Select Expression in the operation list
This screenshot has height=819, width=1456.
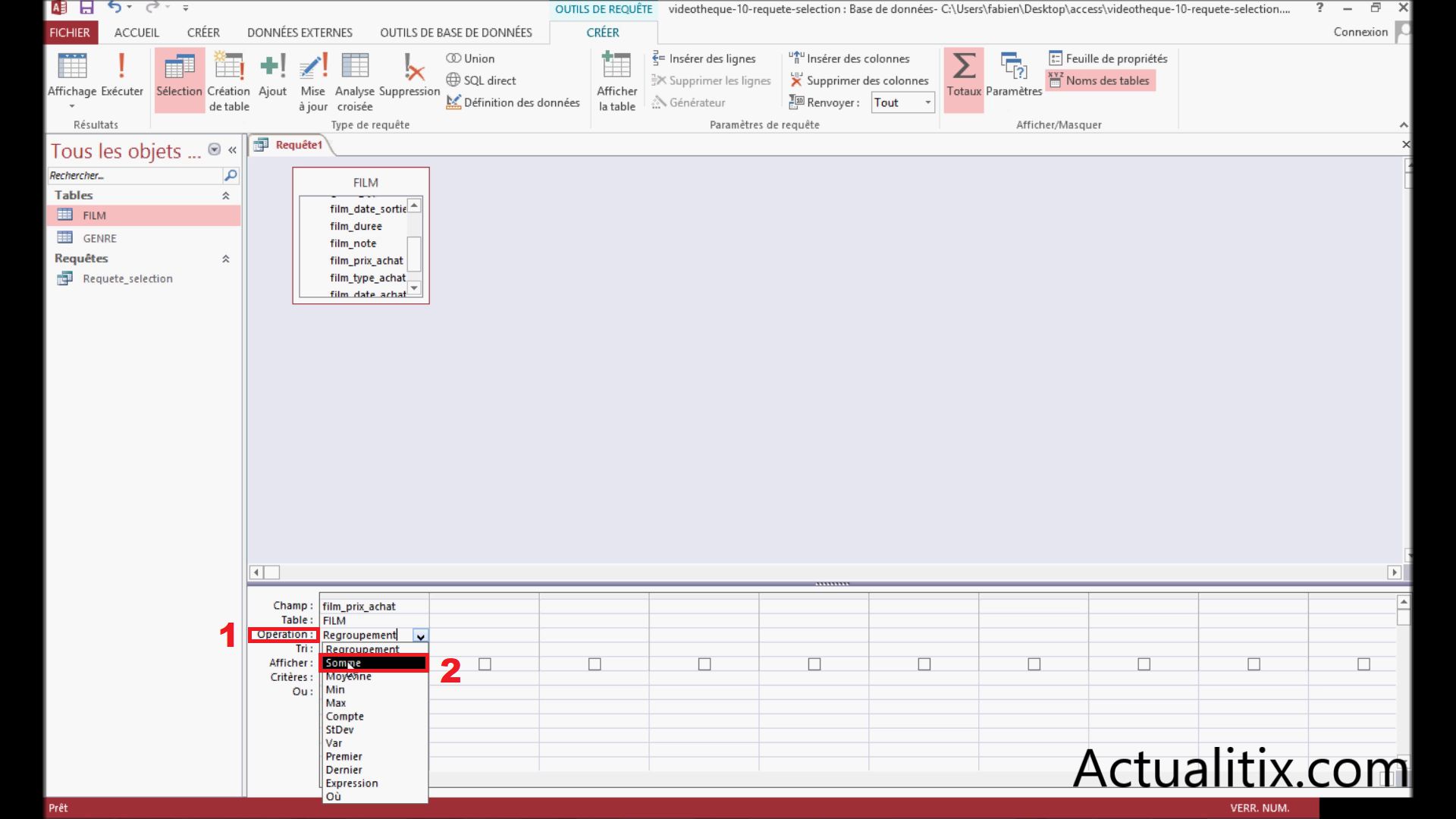coord(375,783)
